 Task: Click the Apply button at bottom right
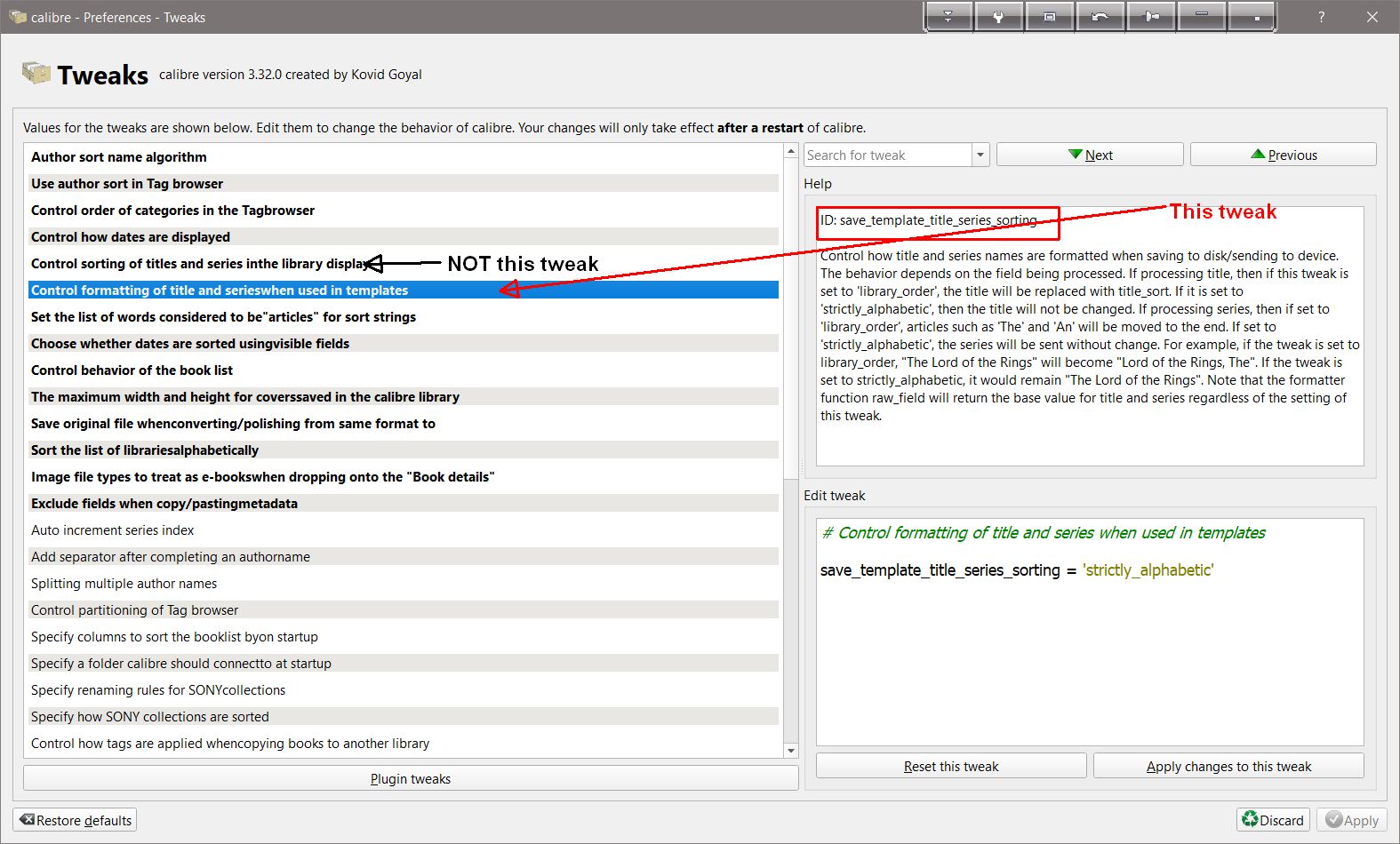(1352, 820)
